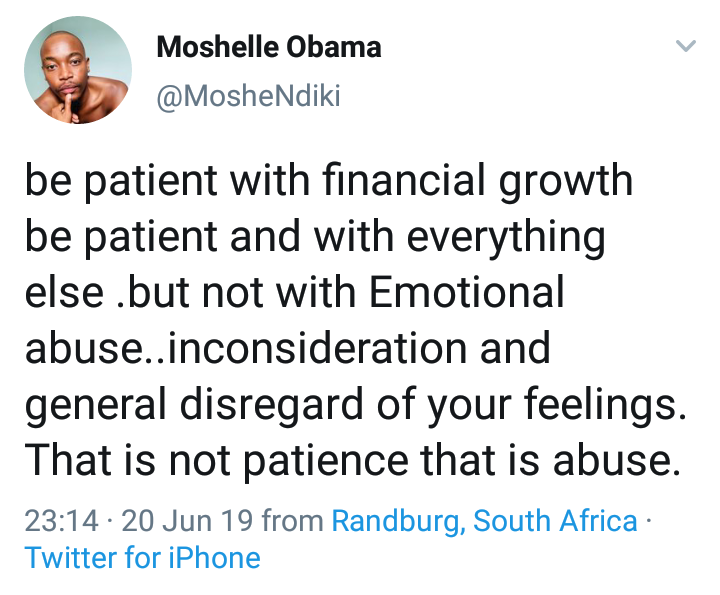Click the 'abuse..inconsideration and' line
Screen dimensions: 720x595
tap(287, 348)
